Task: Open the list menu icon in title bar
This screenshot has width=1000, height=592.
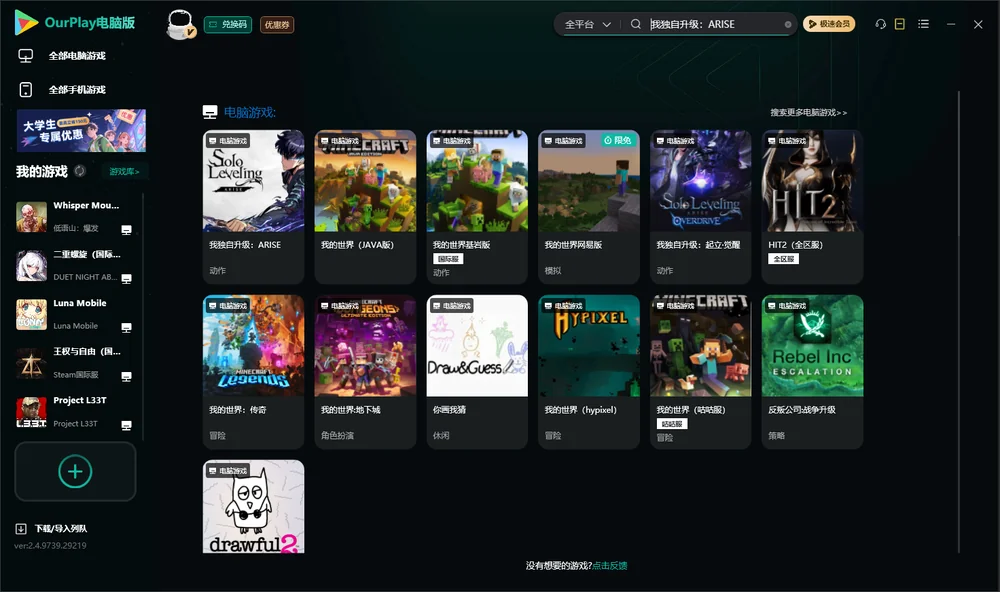Action: click(923, 24)
